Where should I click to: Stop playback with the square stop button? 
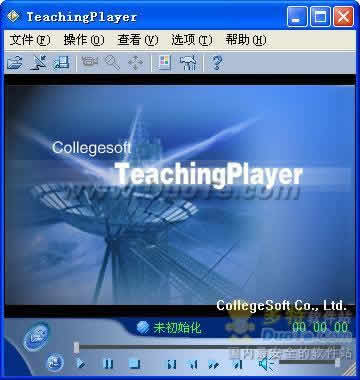(134, 363)
